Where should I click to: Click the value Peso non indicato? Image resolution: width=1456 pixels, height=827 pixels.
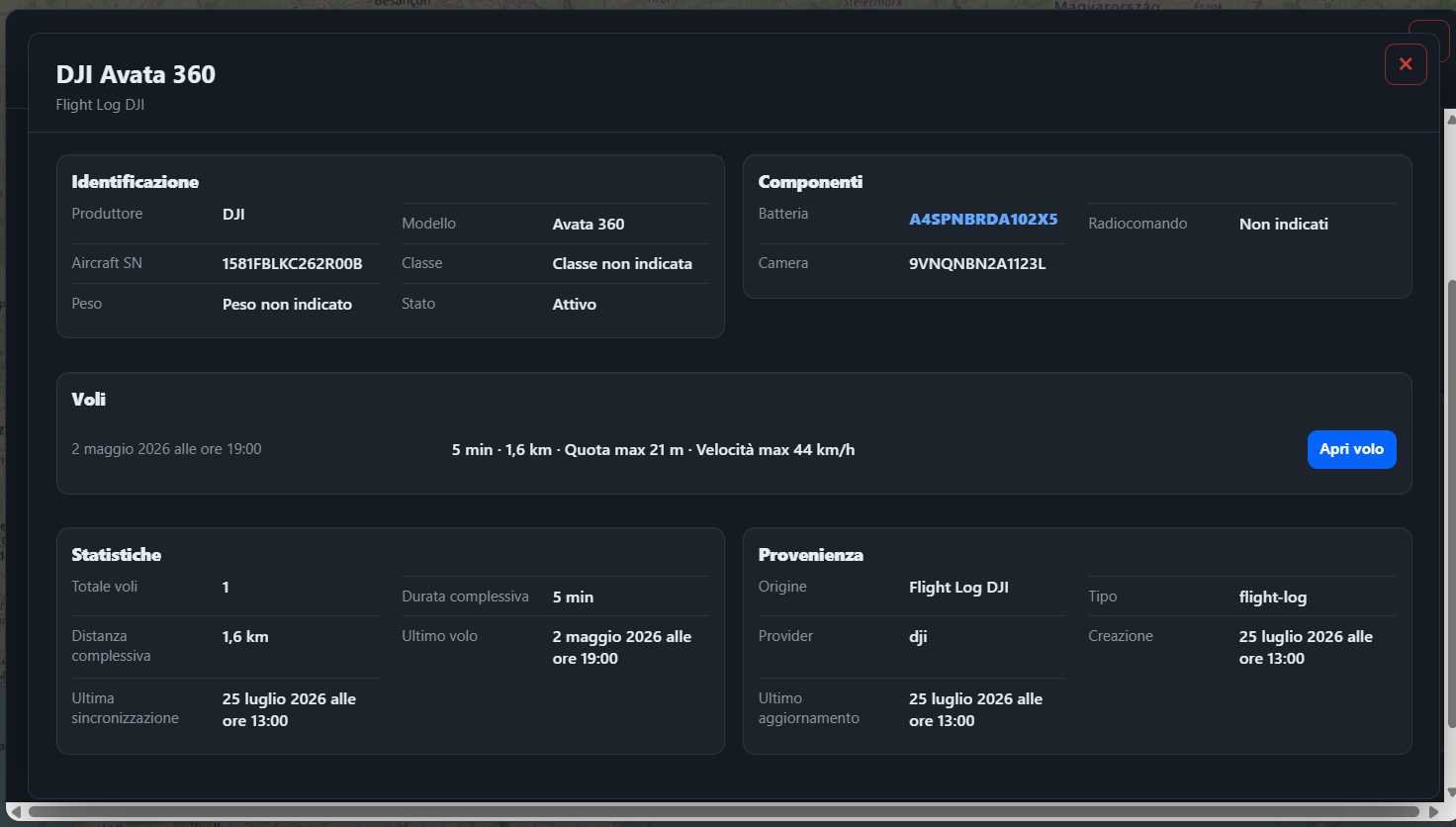point(287,305)
